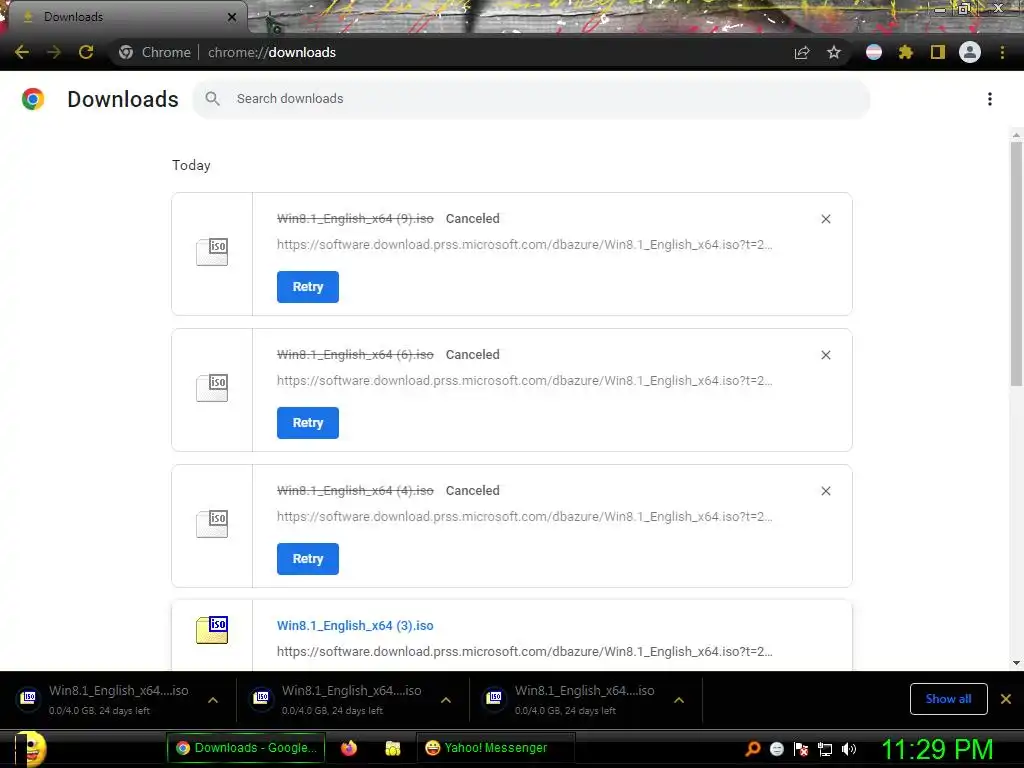
Task: Launch Firefox from the taskbar
Action: (349, 748)
